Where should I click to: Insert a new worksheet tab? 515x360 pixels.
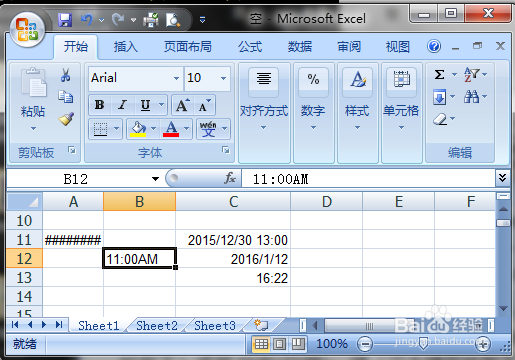[261, 325]
